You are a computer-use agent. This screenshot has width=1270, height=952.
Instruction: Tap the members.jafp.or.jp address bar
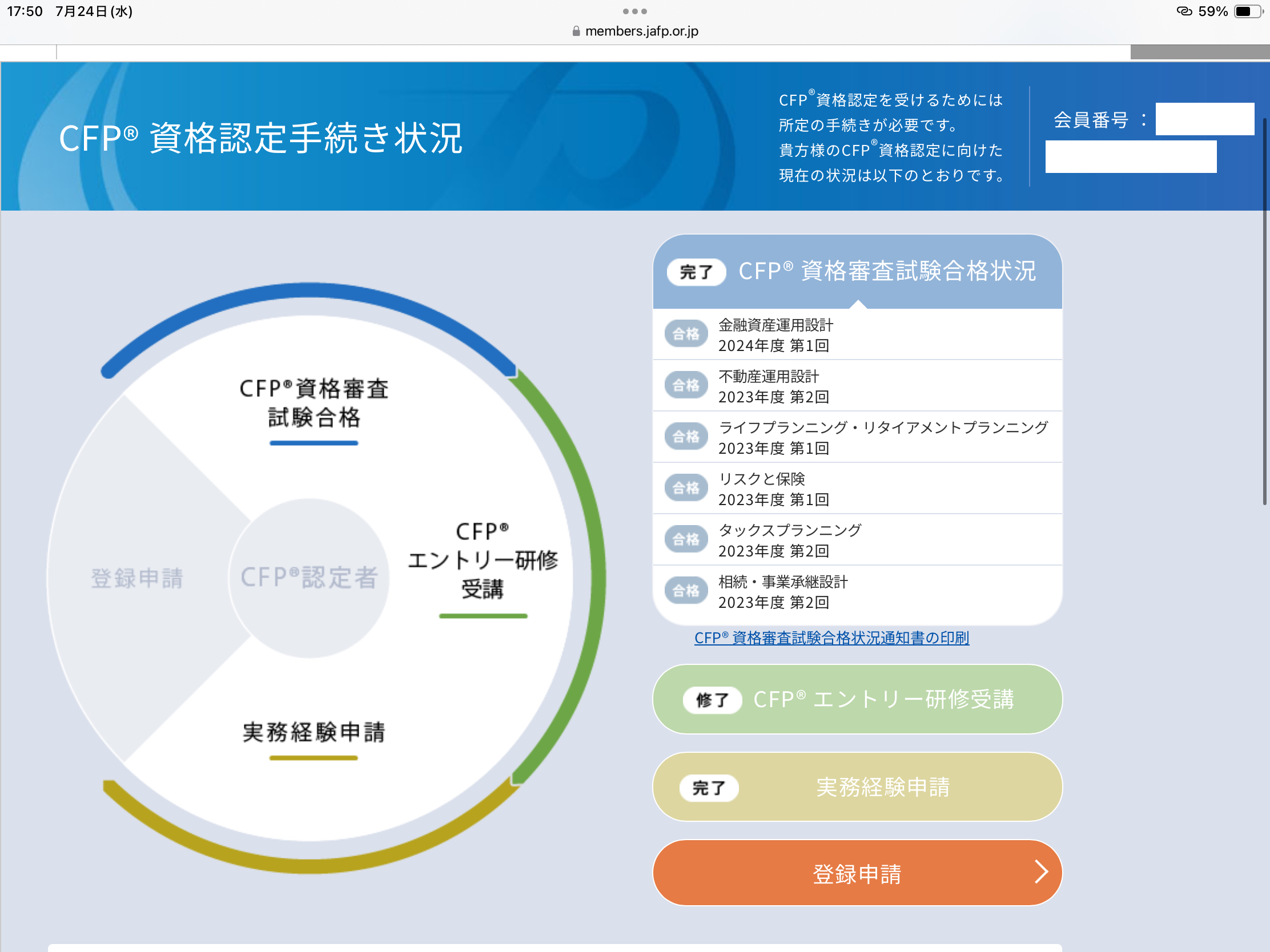tap(635, 31)
